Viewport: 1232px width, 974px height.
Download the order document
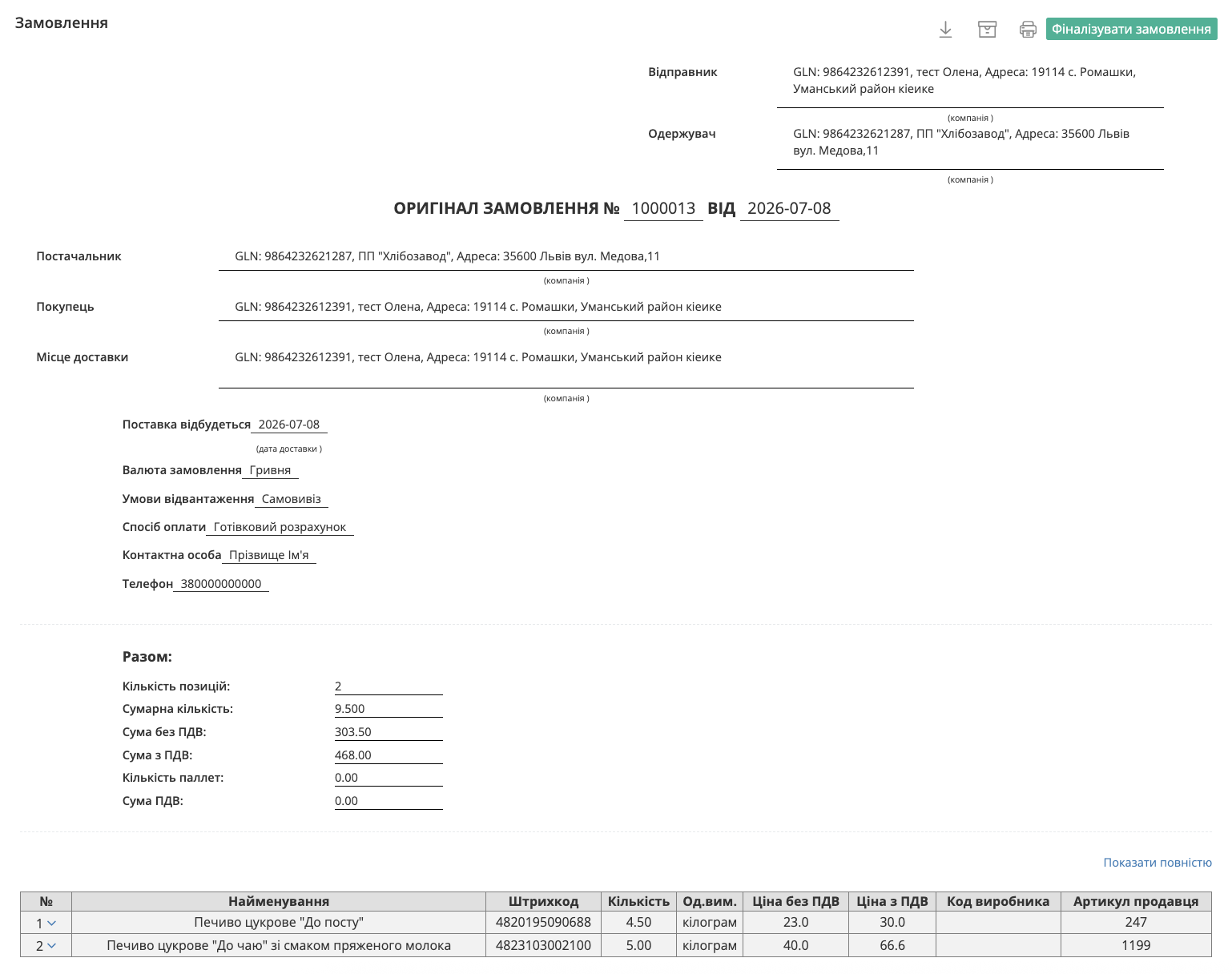[x=945, y=30]
